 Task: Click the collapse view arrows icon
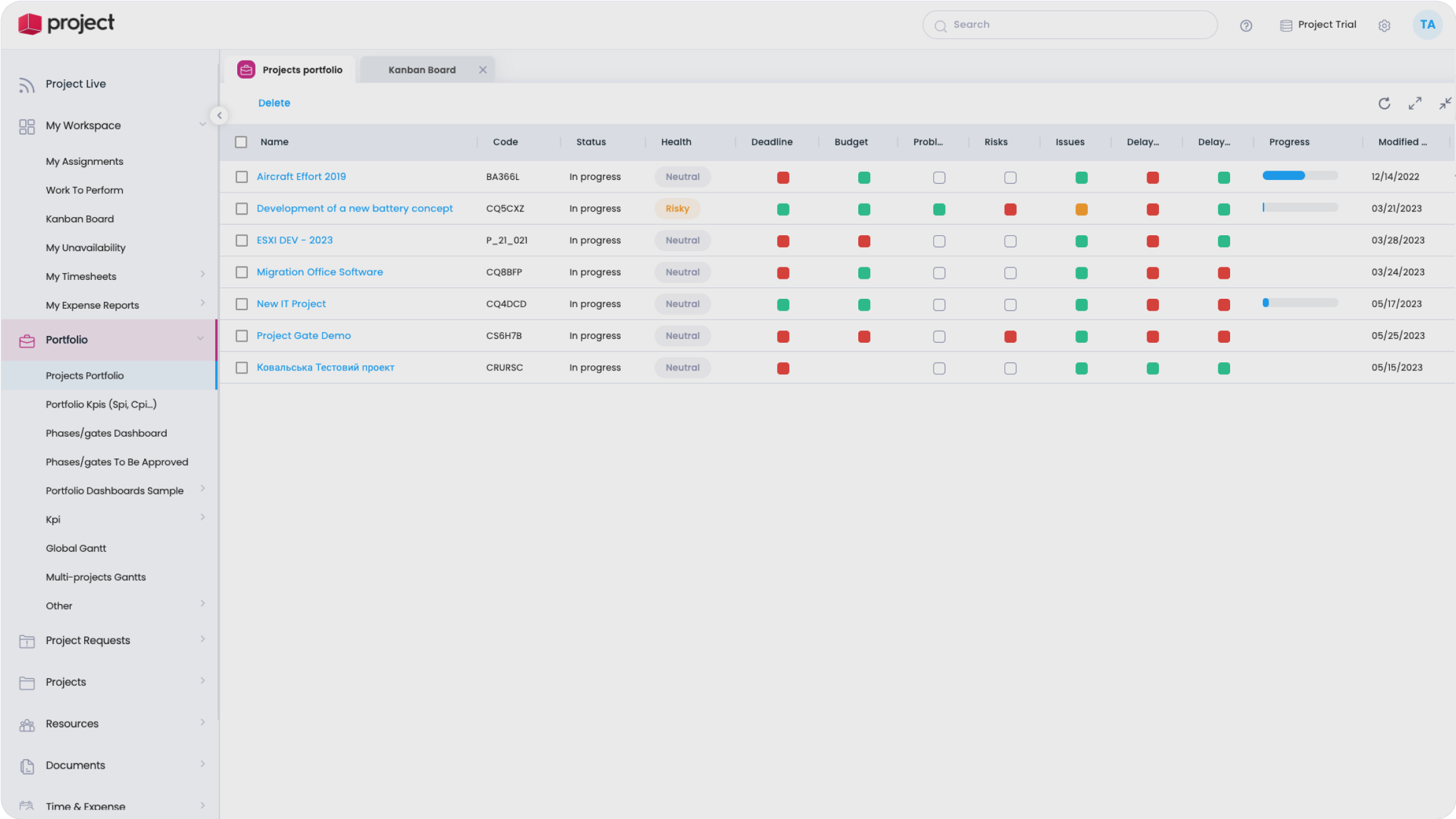(1445, 103)
